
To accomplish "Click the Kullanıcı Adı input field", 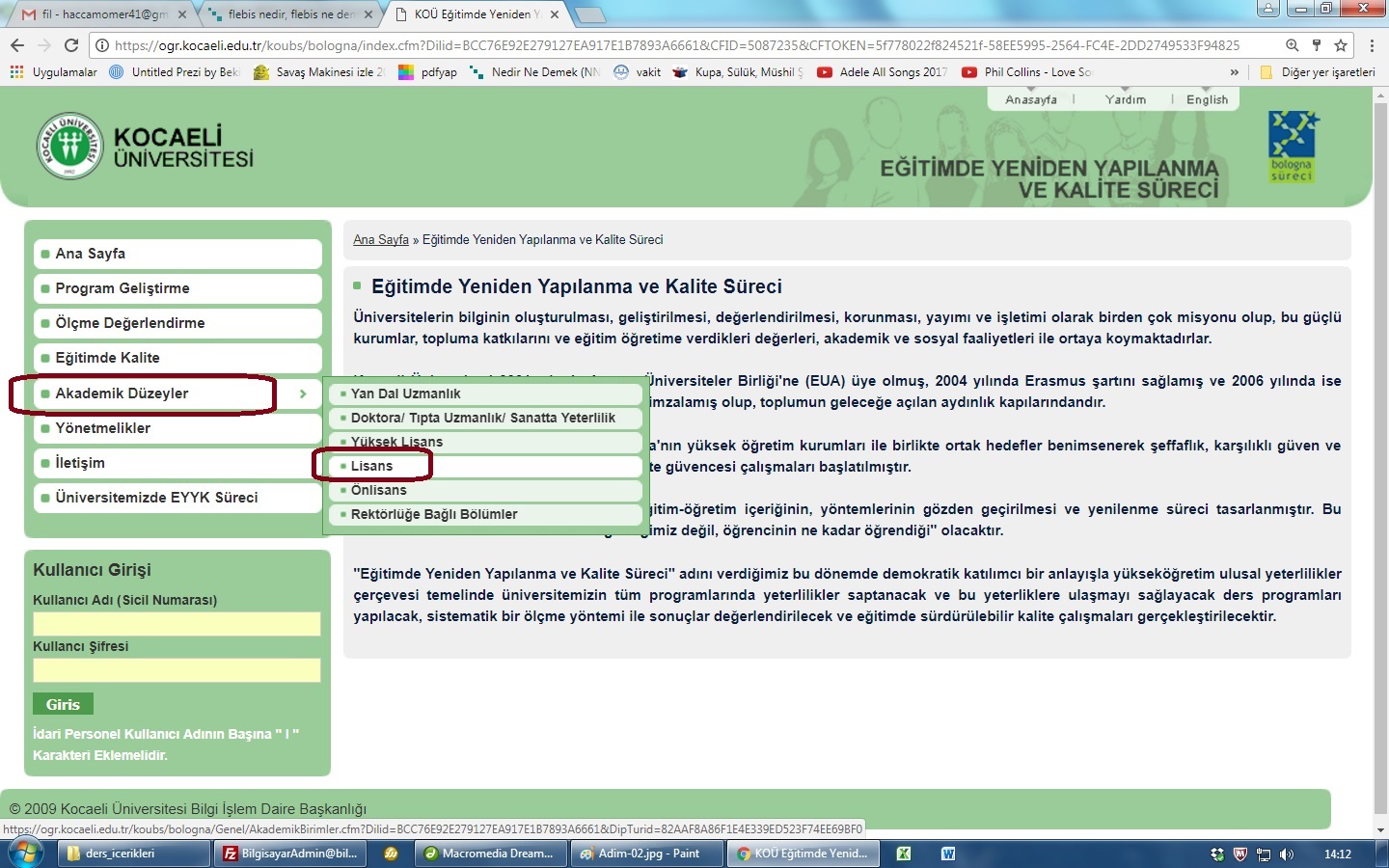I will (177, 624).
